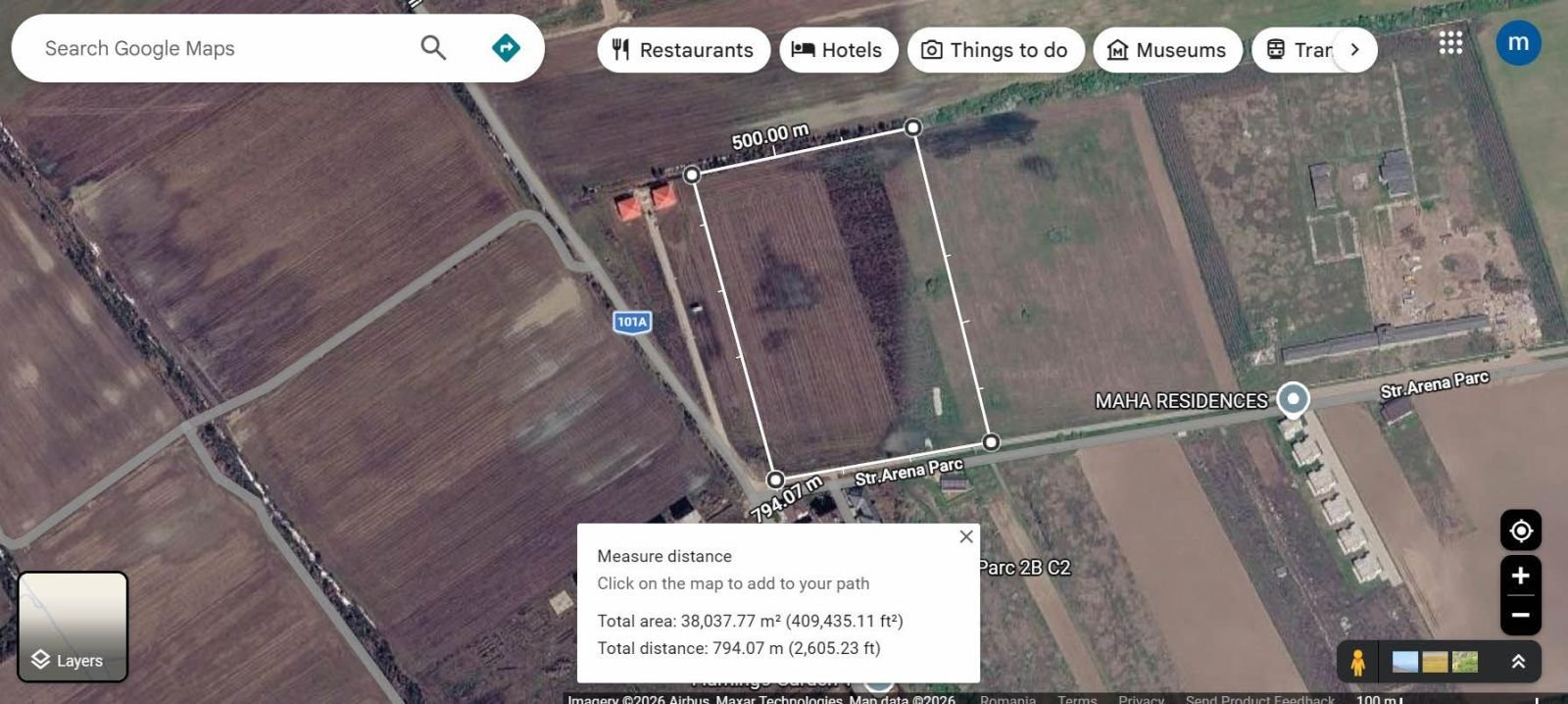Select the Things to do chip
Viewport: 1568px width, 704px height.
tap(996, 50)
